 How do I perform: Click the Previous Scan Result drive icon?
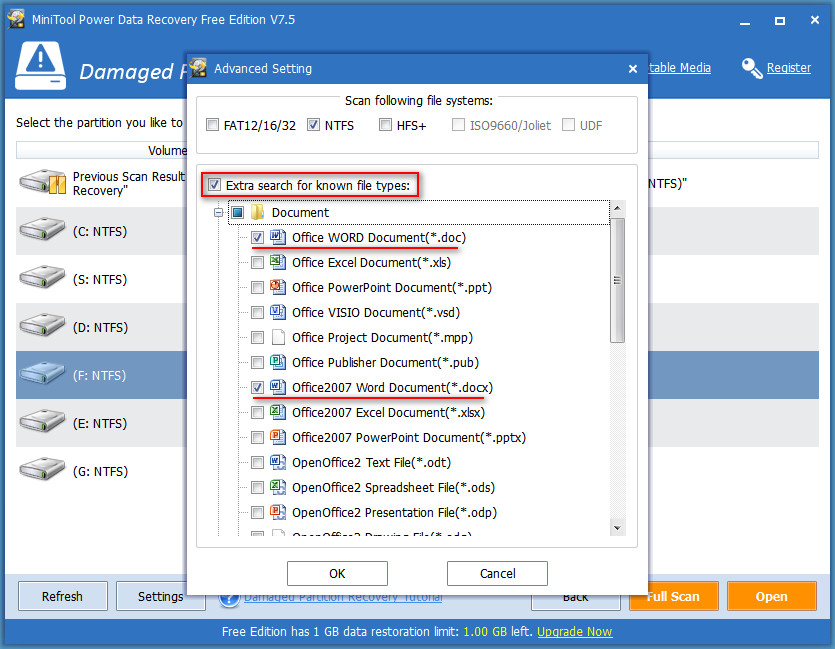click(43, 182)
